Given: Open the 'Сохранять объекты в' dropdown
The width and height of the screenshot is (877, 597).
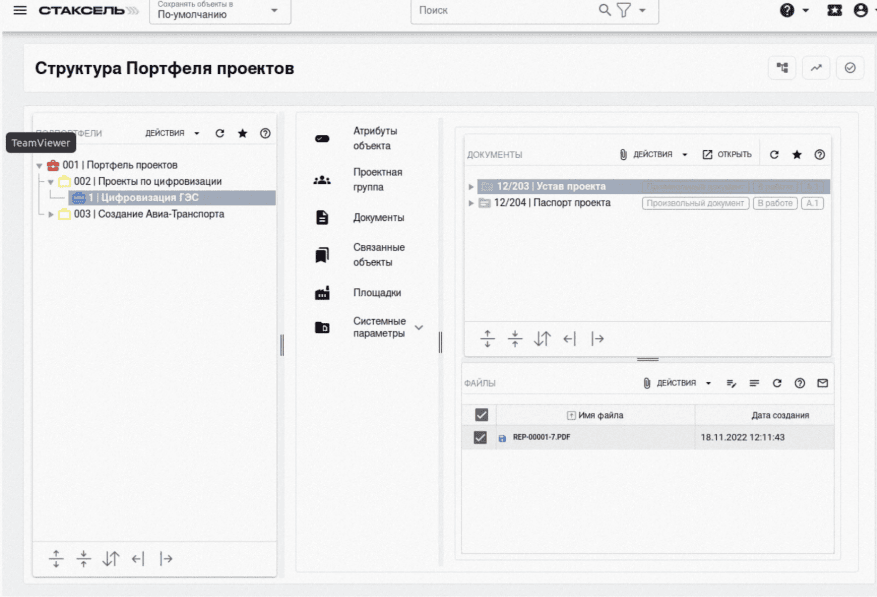Looking at the screenshot, I should (x=219, y=11).
